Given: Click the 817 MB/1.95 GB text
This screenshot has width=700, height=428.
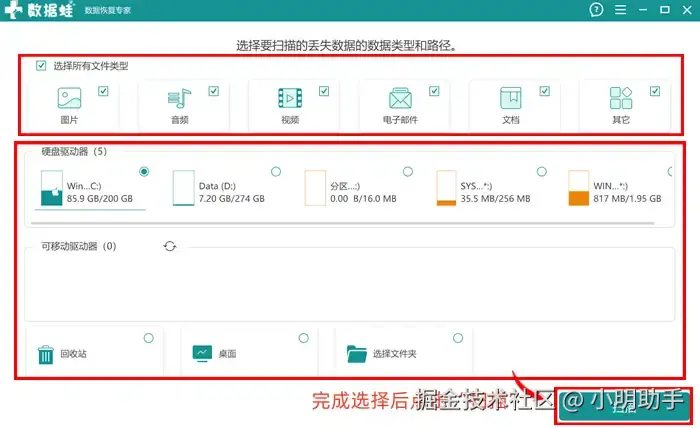Looking at the screenshot, I should point(627,199).
